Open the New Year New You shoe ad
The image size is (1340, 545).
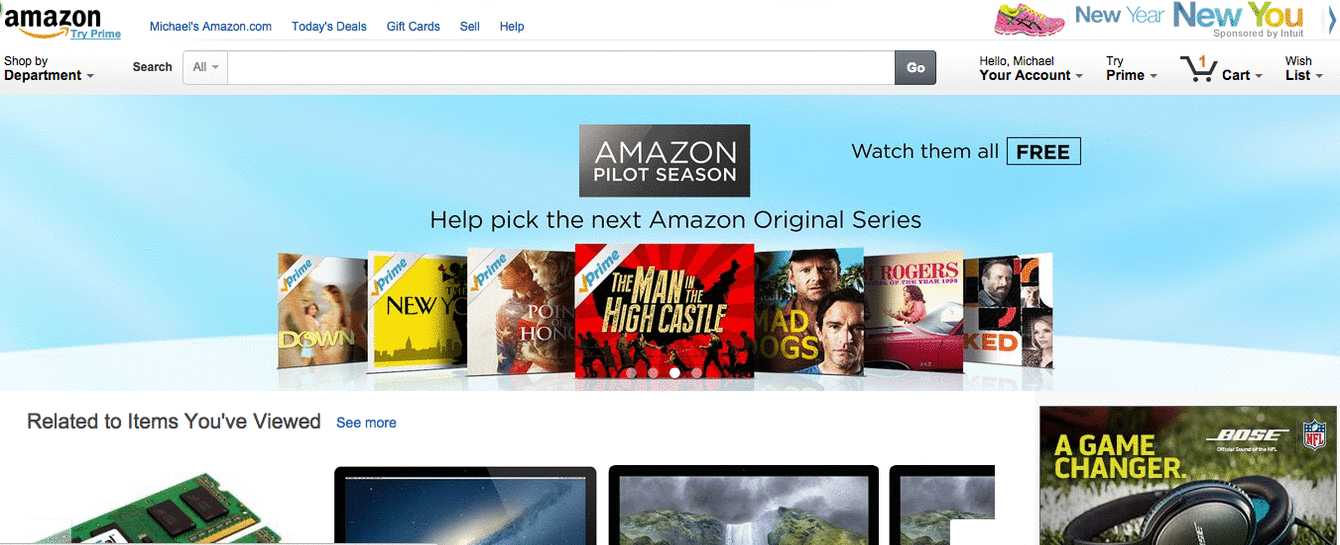1150,20
